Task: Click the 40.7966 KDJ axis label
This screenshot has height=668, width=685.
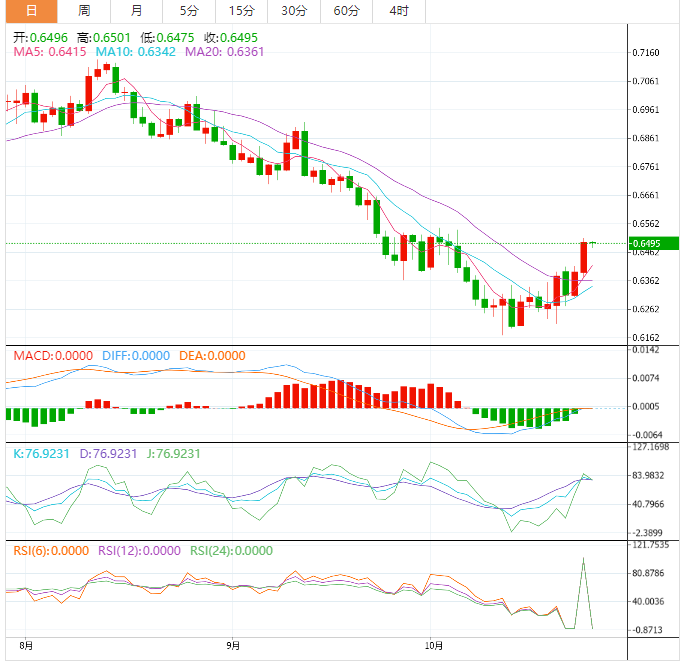Action: 648,504
